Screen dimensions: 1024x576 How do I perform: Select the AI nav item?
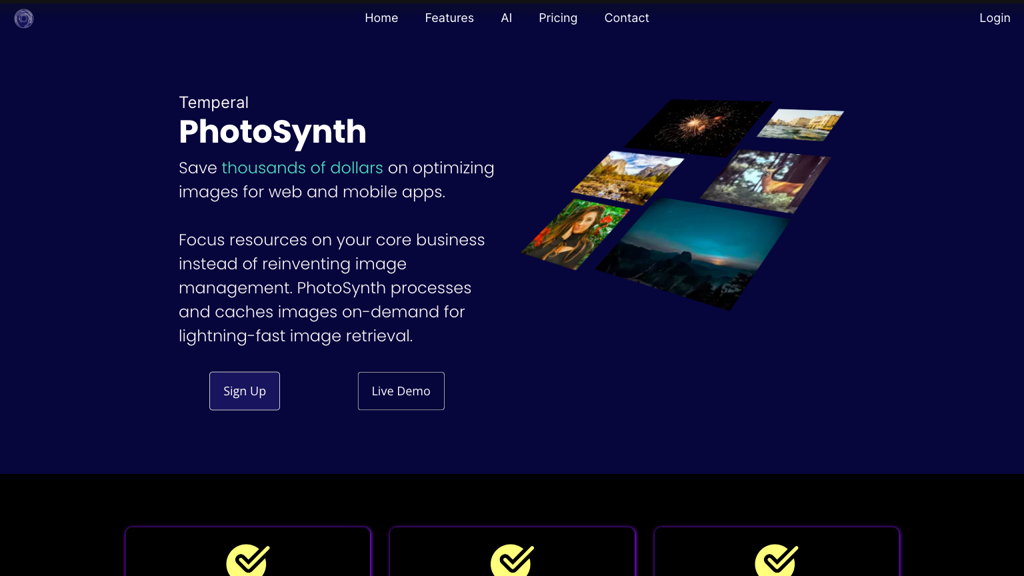point(506,18)
